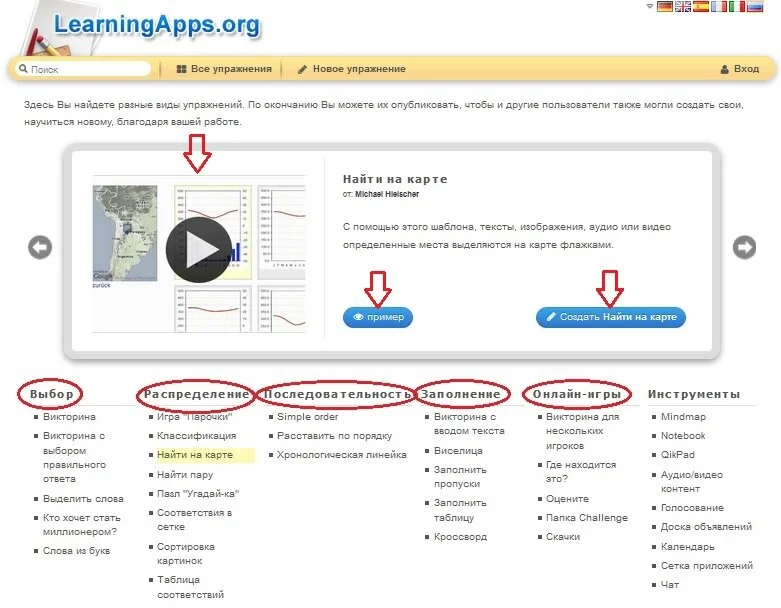Click the Инструменты category heading

tap(694, 394)
